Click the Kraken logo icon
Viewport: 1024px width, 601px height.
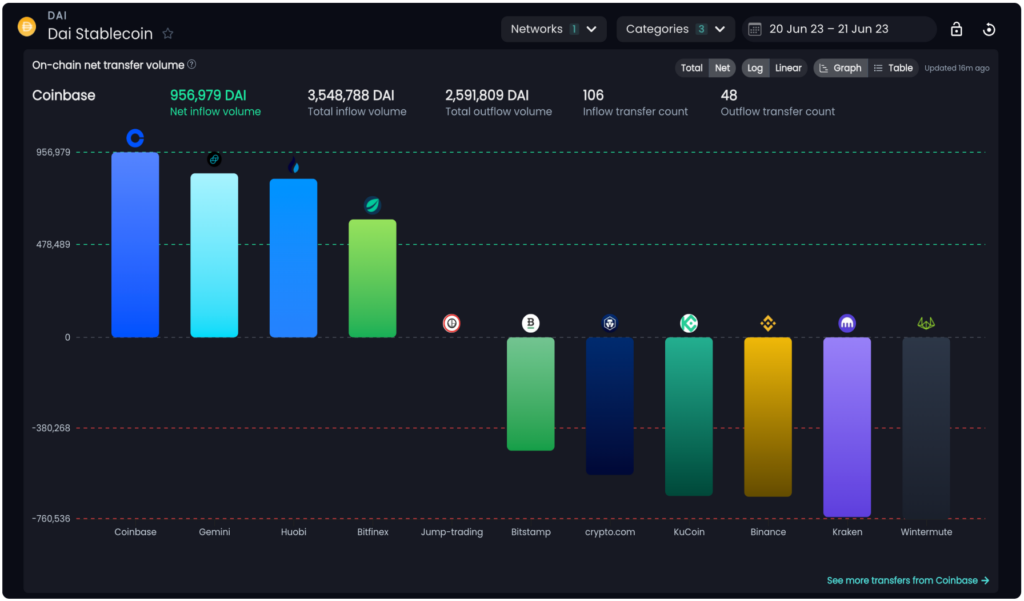click(x=847, y=323)
